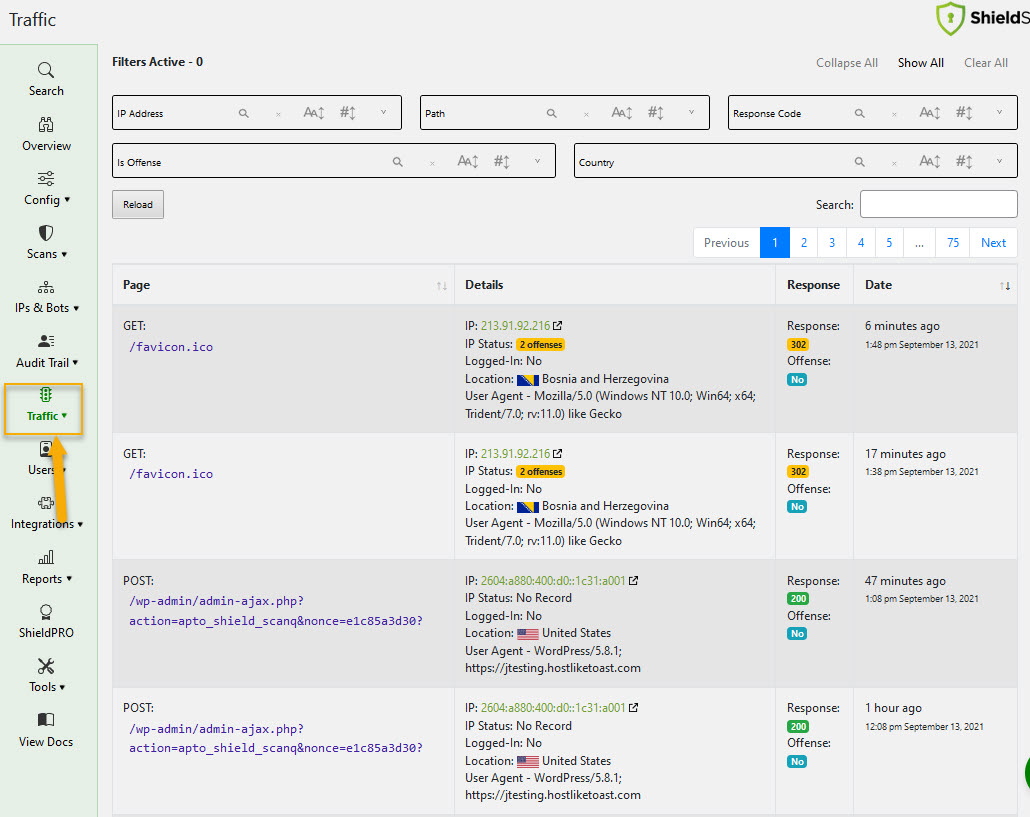The height and width of the screenshot is (817, 1030).
Task: Expand the Response Code filter dropdown arrow
Action: coord(999,112)
